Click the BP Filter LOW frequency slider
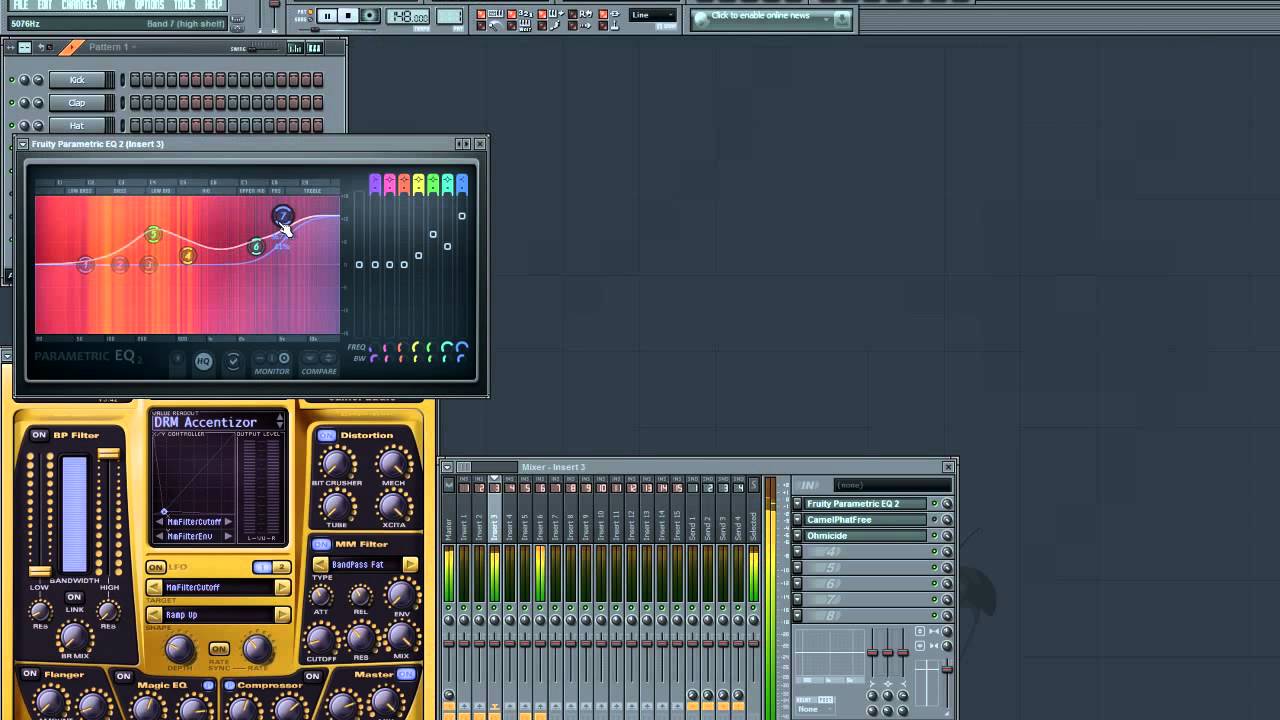 (x=39, y=571)
